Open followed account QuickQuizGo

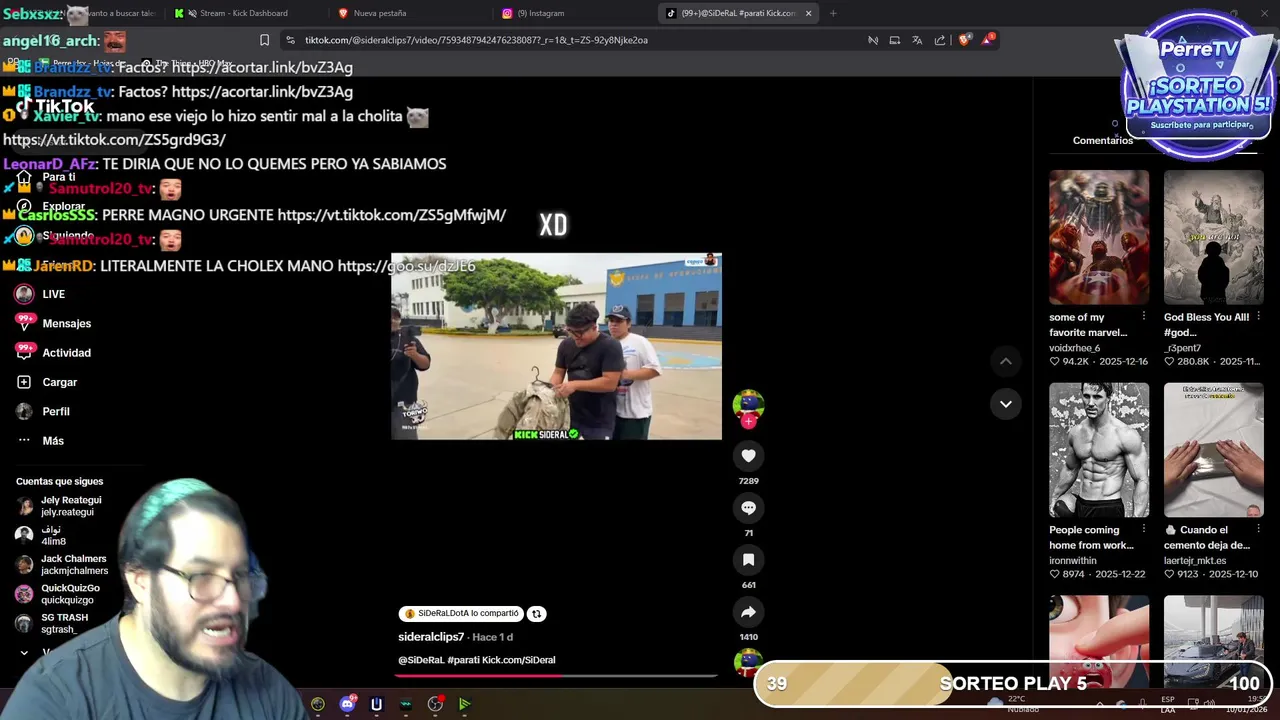[58, 594]
